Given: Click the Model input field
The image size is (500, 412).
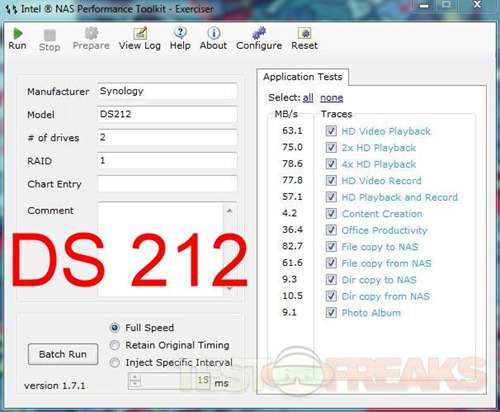Looking at the screenshot, I should pos(167,114).
